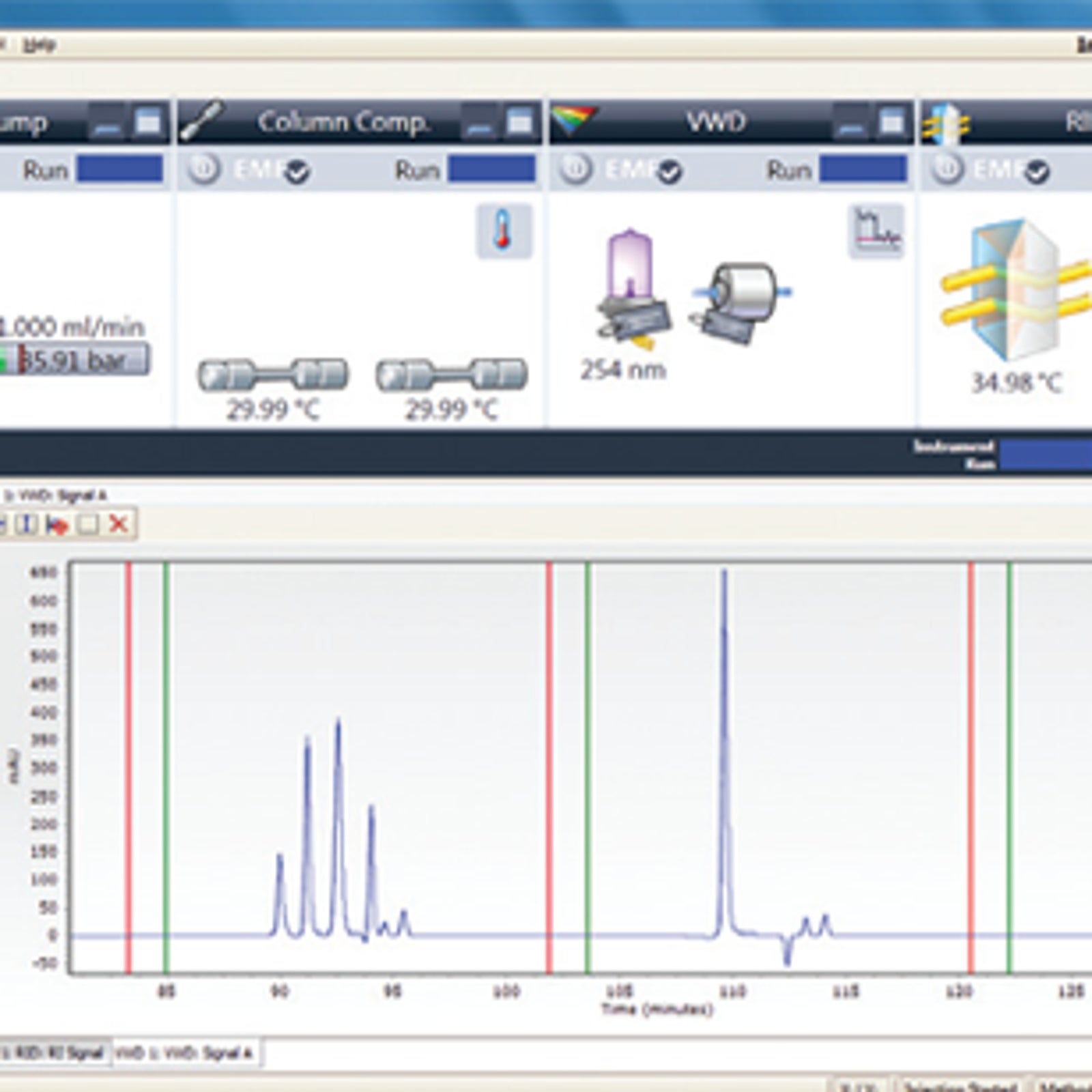Image resolution: width=1092 pixels, height=1092 pixels.
Task: Maximize the Pump panel
Action: tap(148, 123)
